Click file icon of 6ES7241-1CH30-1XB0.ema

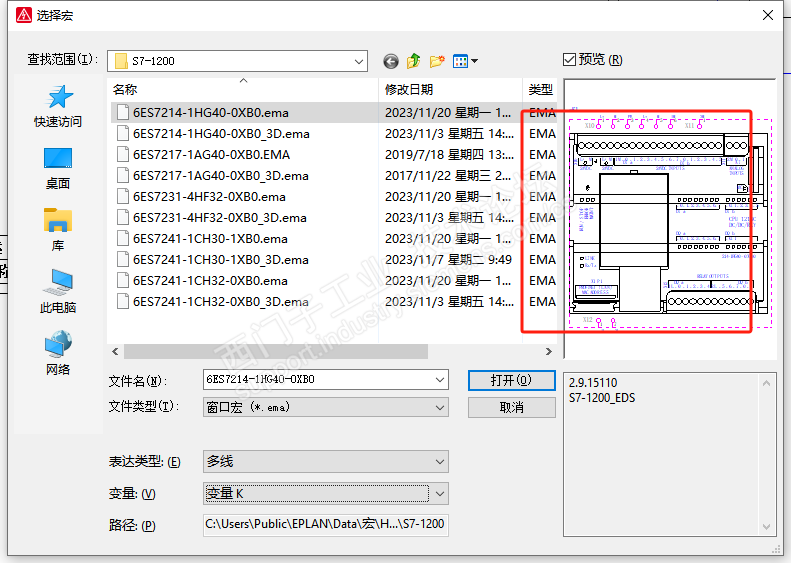pyautogui.click(x=123, y=238)
